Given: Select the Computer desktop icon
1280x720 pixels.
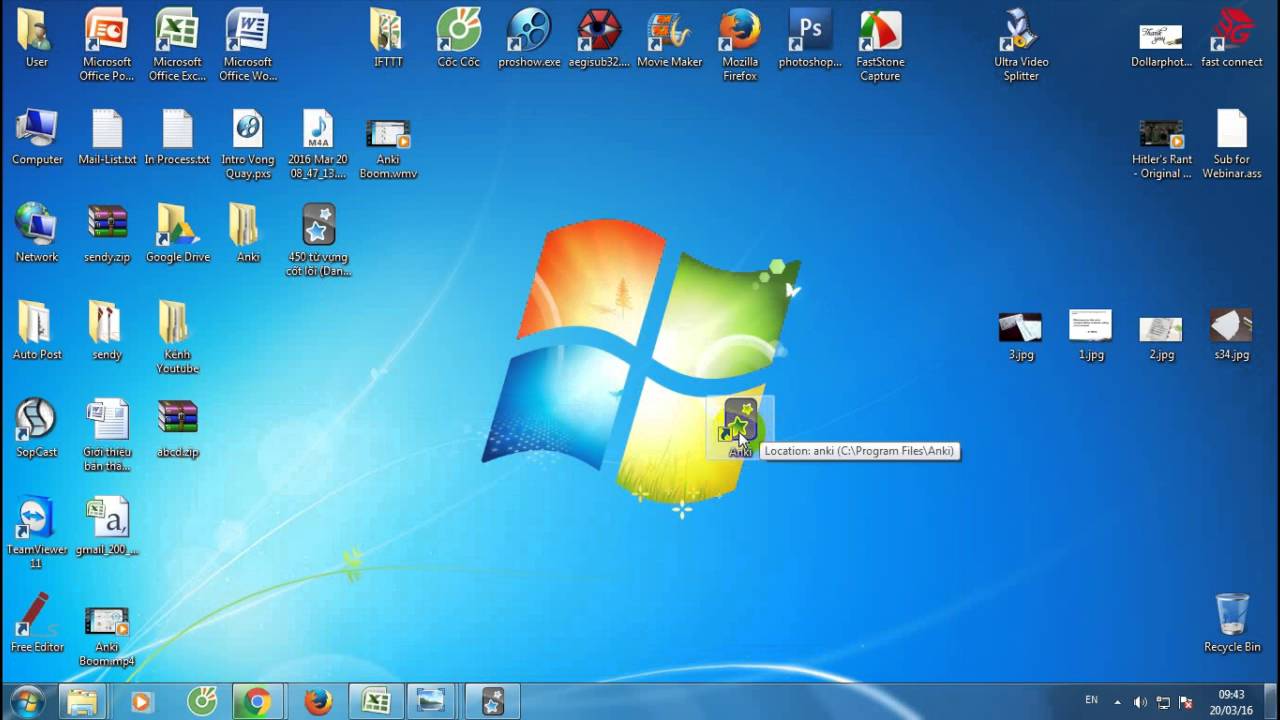Looking at the screenshot, I should (x=37, y=137).
